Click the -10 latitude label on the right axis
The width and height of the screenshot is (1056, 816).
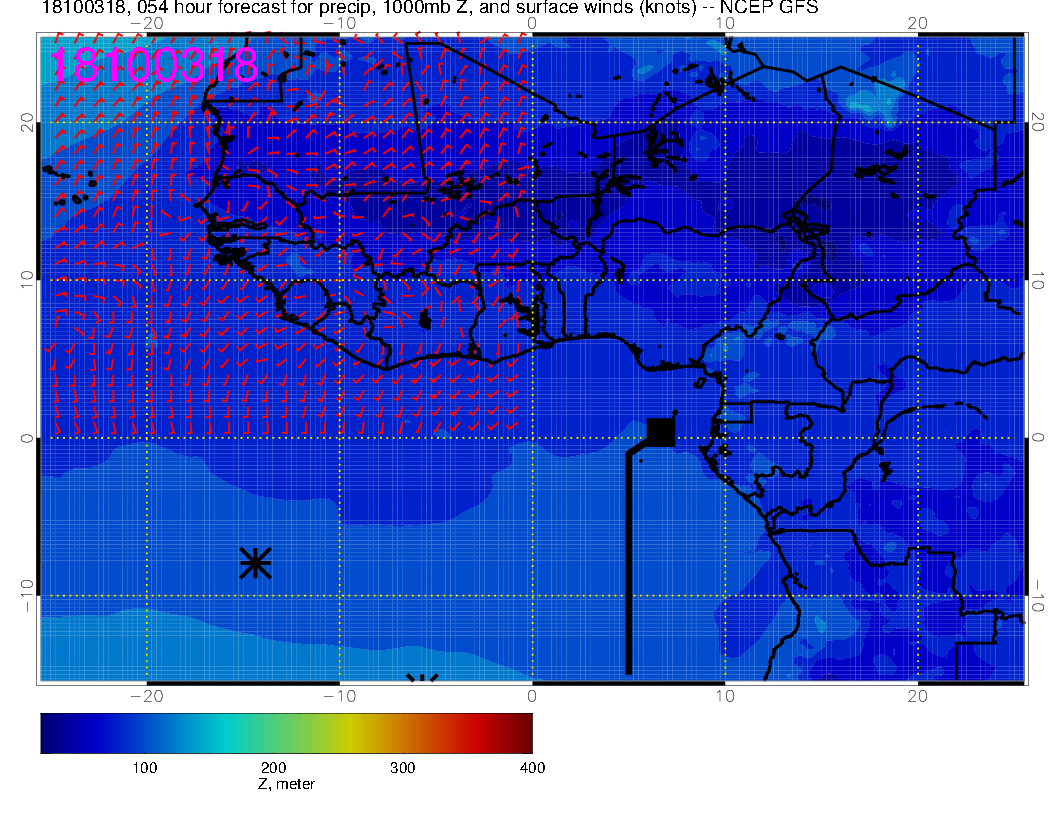1038,596
